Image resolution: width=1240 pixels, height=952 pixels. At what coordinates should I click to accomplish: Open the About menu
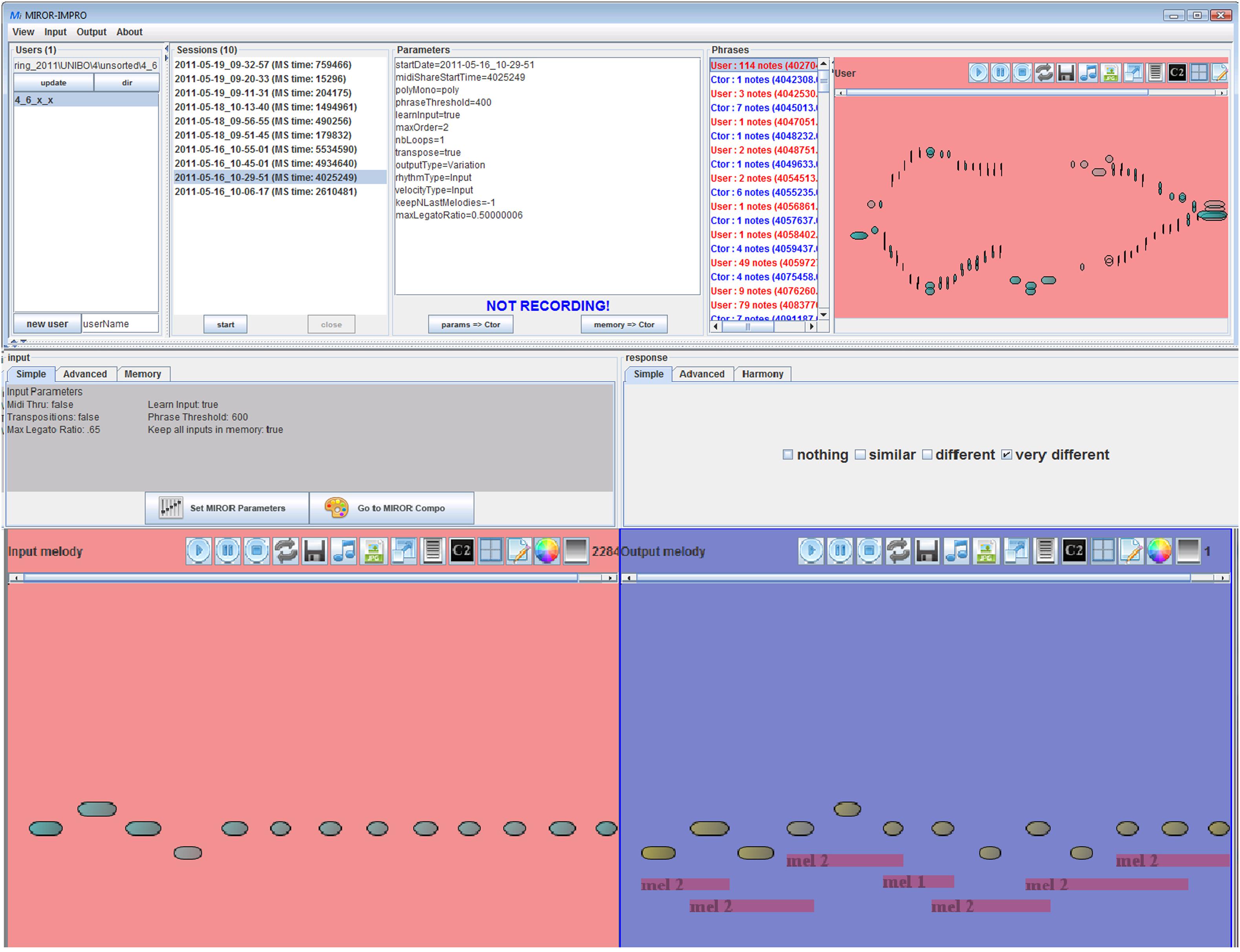tap(129, 32)
